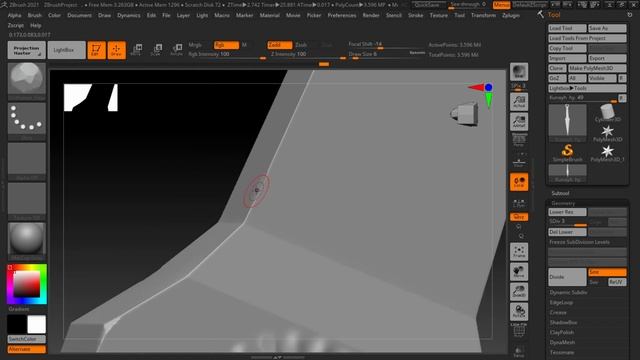Toggle the orange Smt button near Divide
640x360 pixels.
[x=607, y=272]
